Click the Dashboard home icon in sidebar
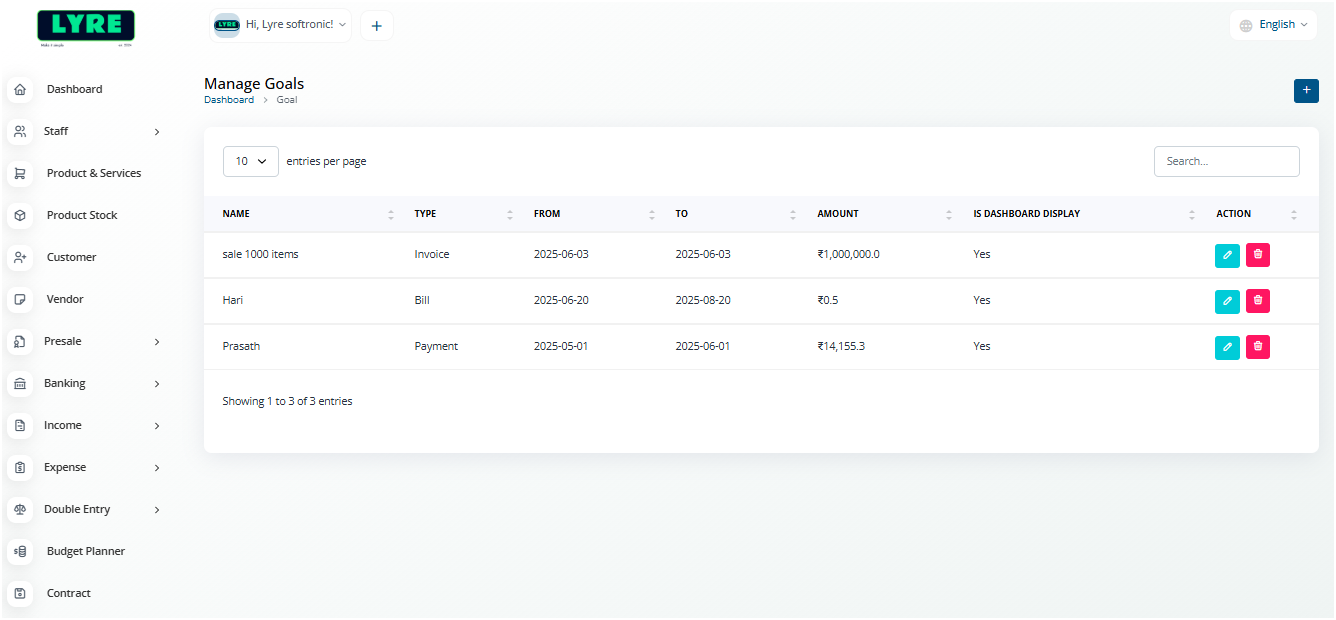This screenshot has width=1336, height=620. [x=20, y=90]
